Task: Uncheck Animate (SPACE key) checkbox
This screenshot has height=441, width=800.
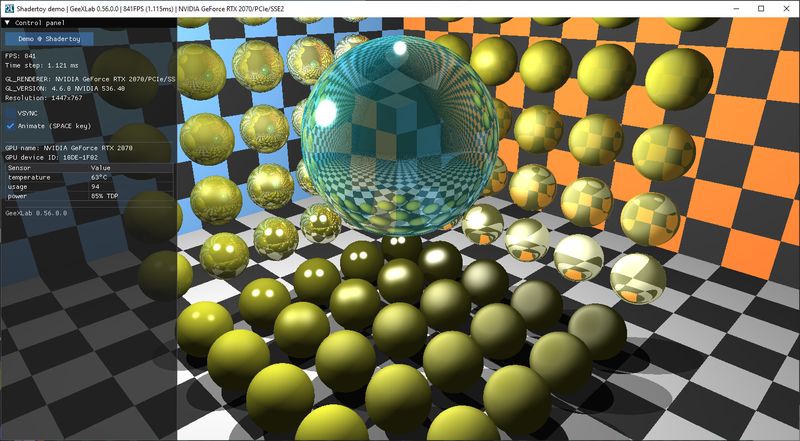Action: click(10, 126)
